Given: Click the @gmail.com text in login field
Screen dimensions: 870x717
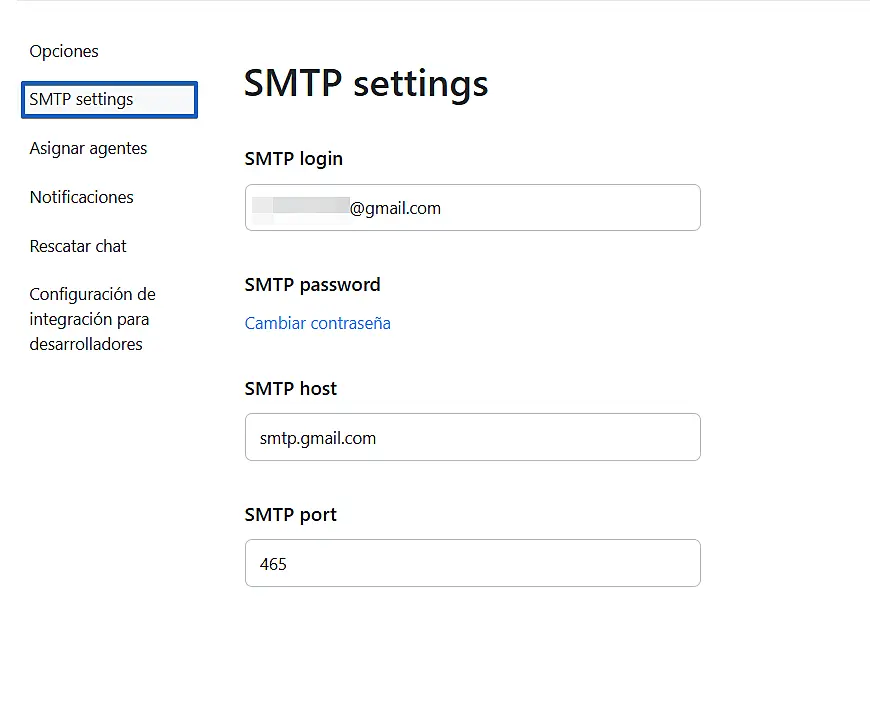Looking at the screenshot, I should point(395,208).
